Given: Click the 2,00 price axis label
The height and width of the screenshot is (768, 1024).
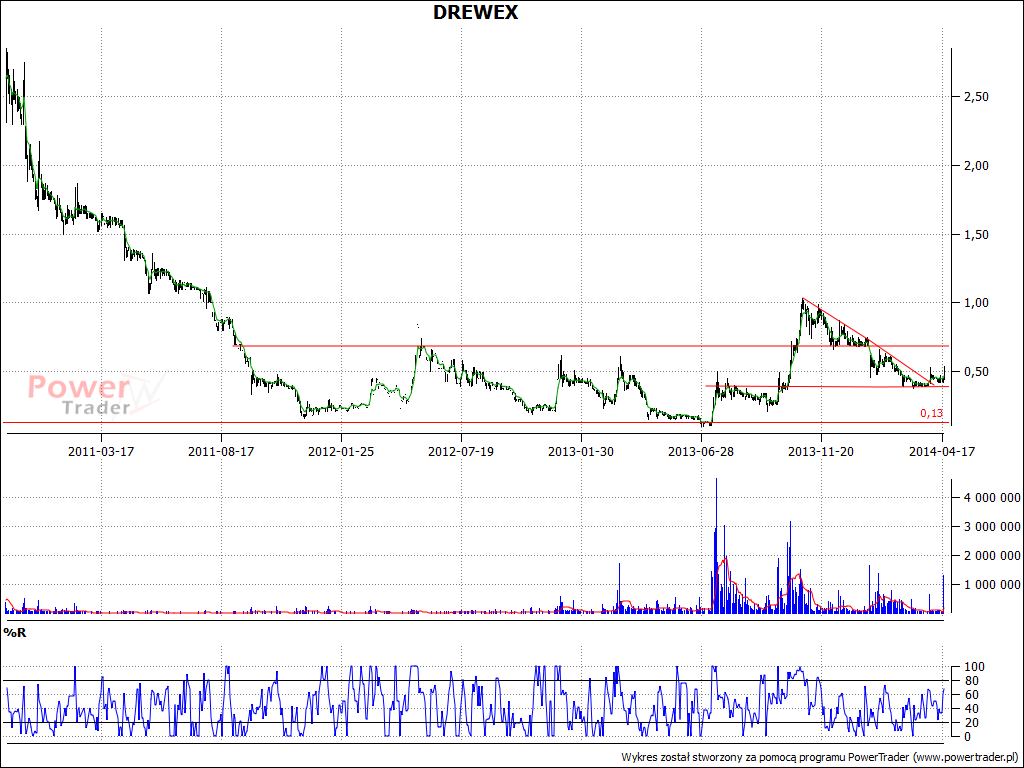Looking at the screenshot, I should pyautogui.click(x=976, y=166).
